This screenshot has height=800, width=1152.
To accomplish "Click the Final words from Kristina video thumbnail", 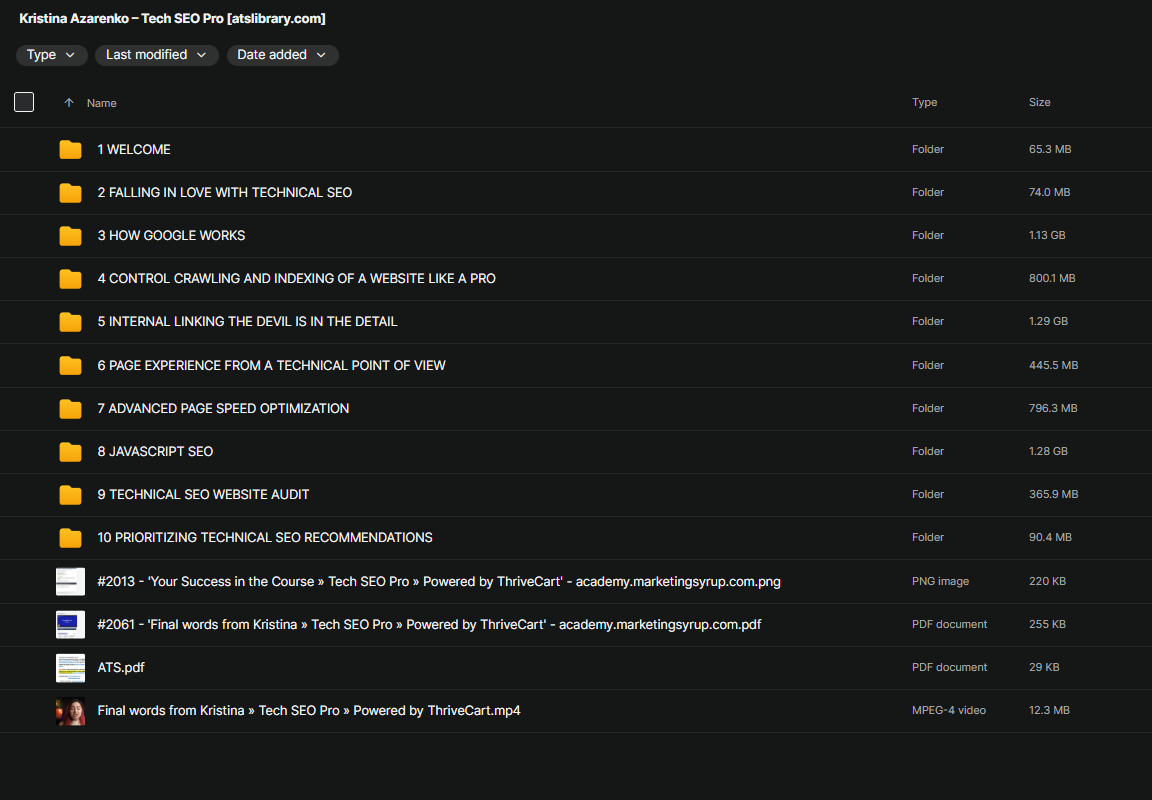I will [x=71, y=711].
